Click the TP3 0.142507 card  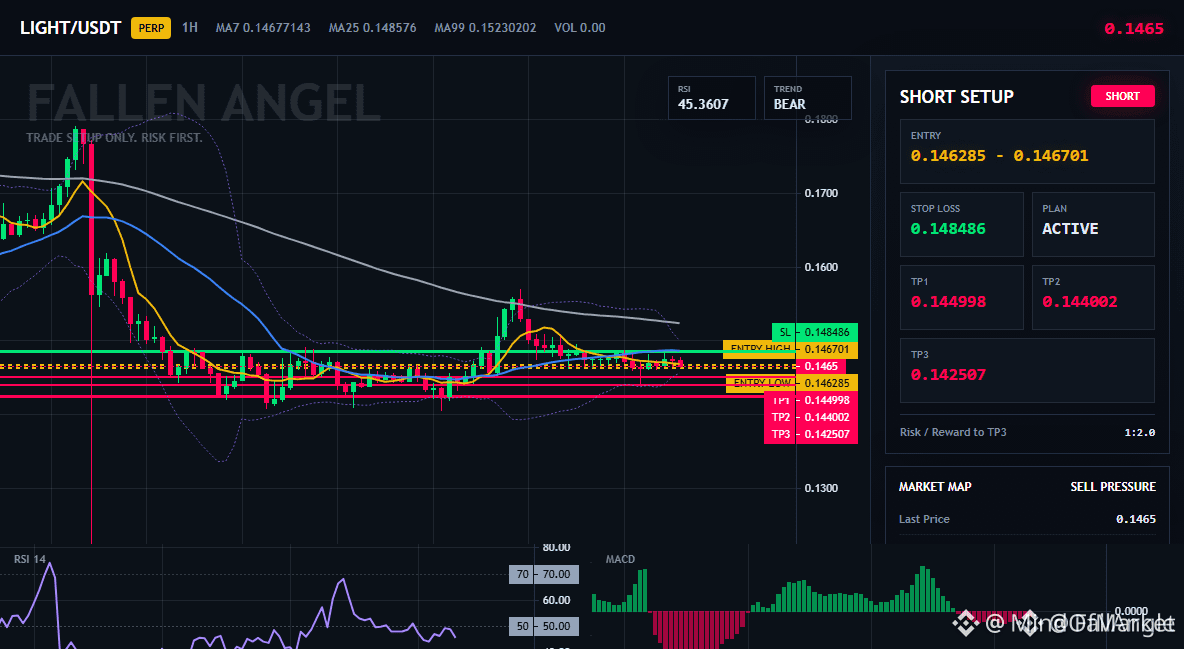pyautogui.click(x=1027, y=370)
